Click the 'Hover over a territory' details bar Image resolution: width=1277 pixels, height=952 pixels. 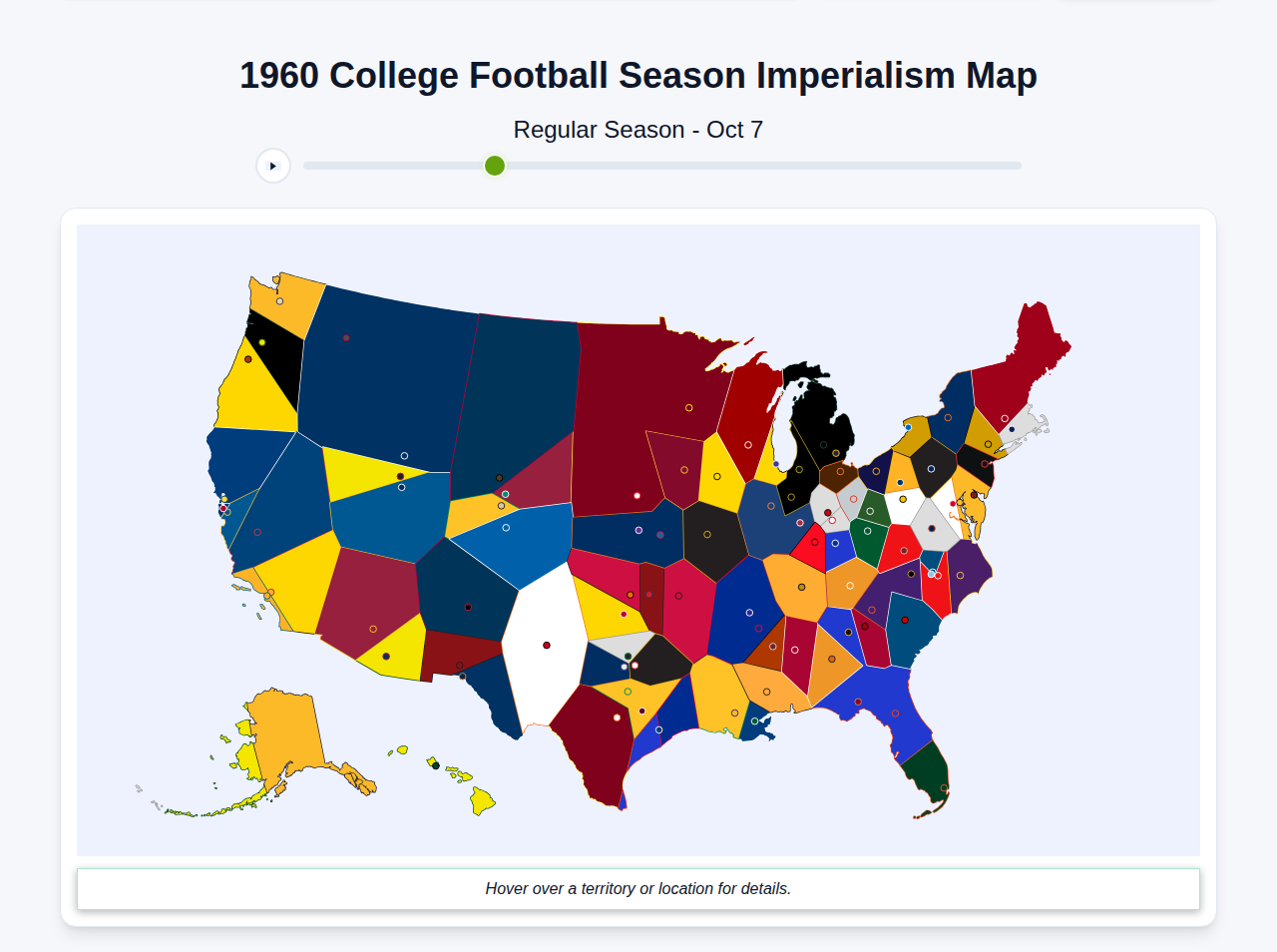tap(638, 888)
